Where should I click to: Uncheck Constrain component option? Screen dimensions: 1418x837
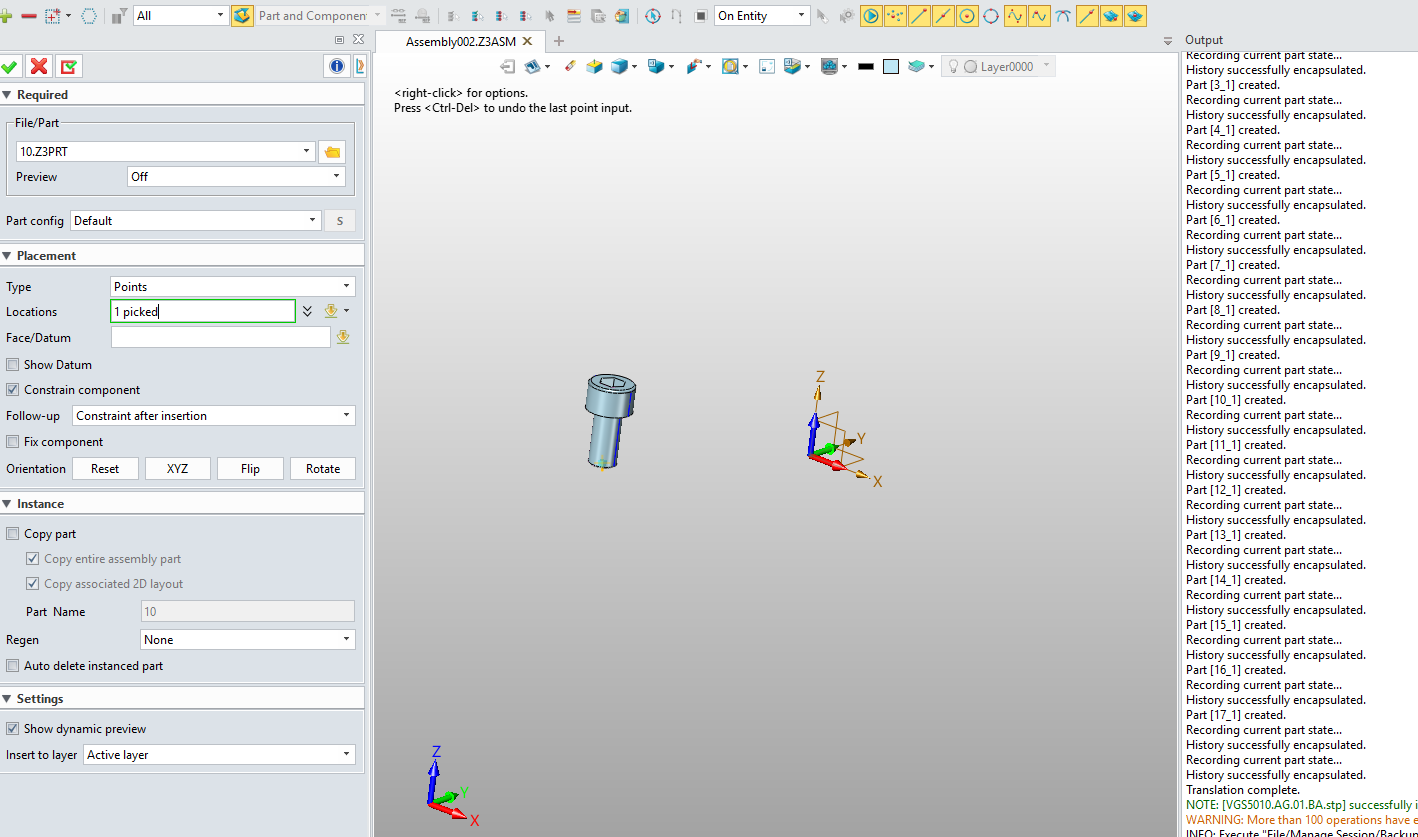[13, 390]
